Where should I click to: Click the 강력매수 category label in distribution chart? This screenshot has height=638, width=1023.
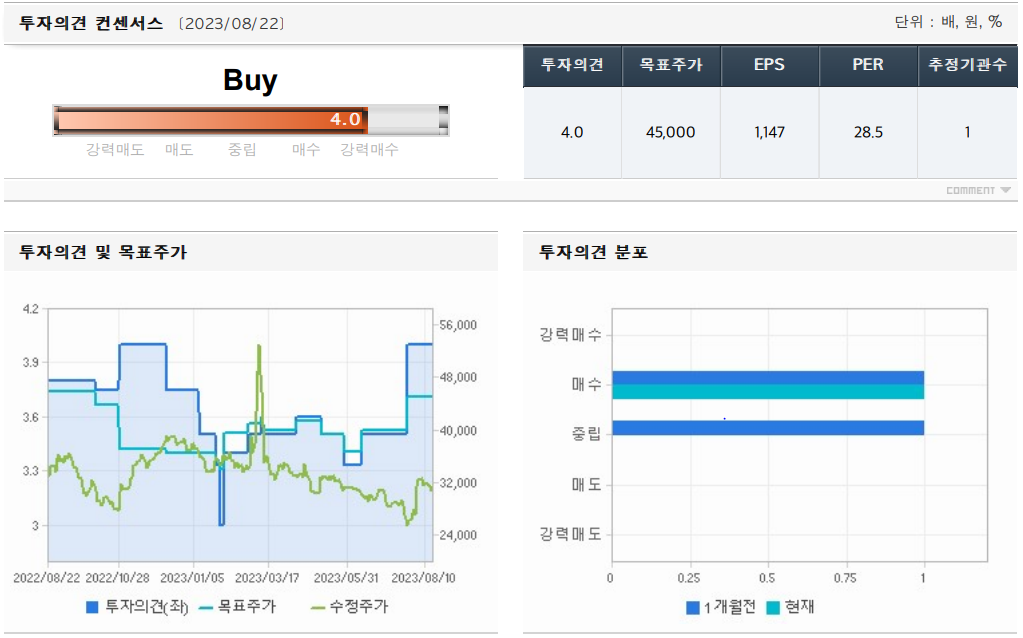[x=570, y=335]
